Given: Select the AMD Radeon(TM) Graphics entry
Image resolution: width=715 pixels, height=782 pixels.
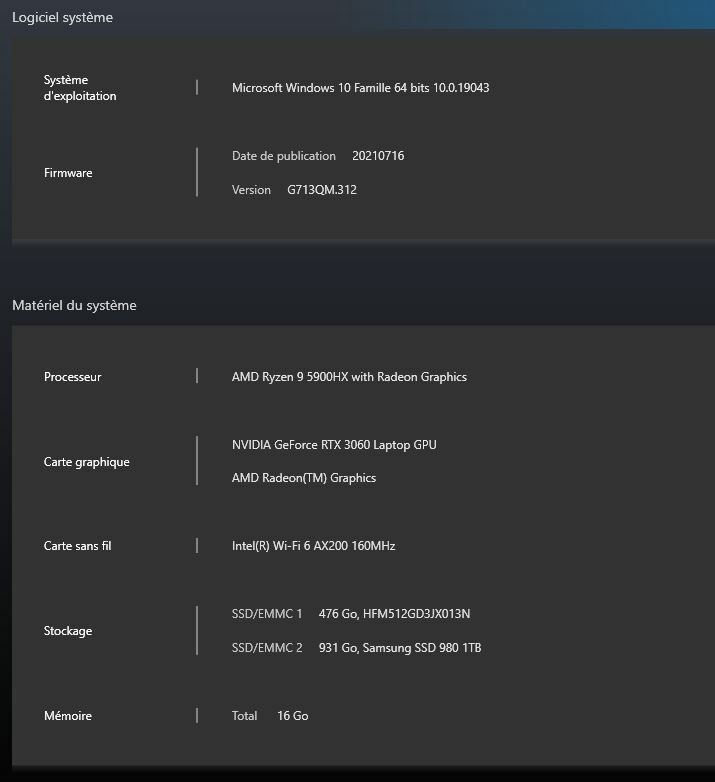Looking at the screenshot, I should pos(304,478).
